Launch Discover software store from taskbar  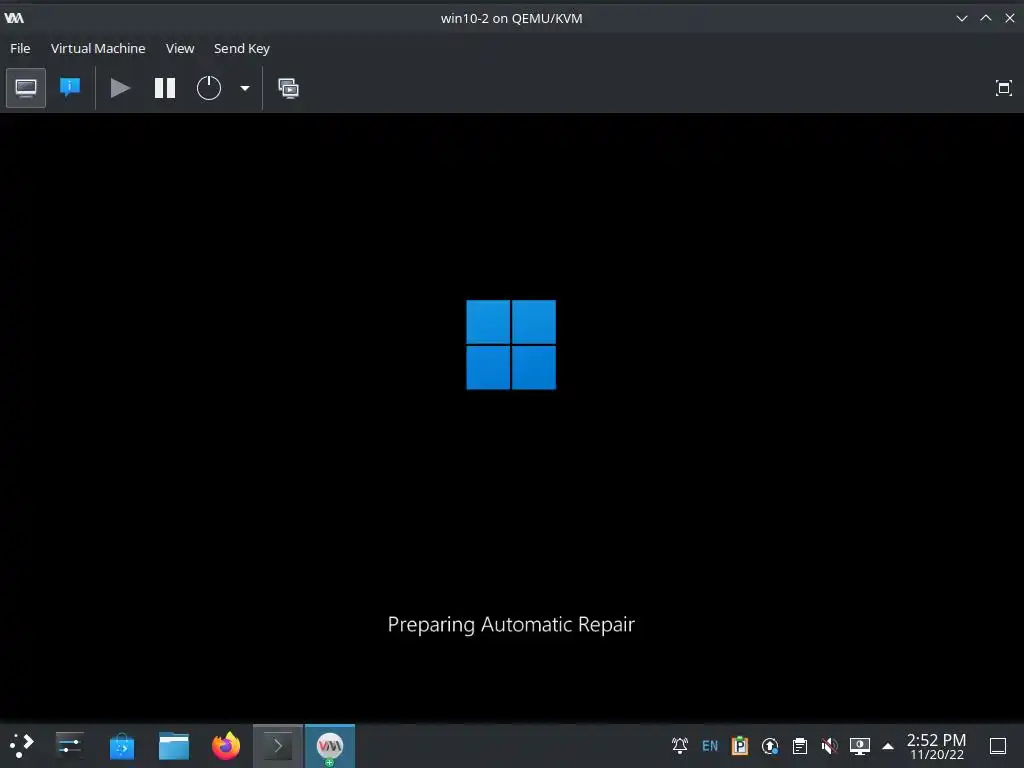[x=121, y=746]
